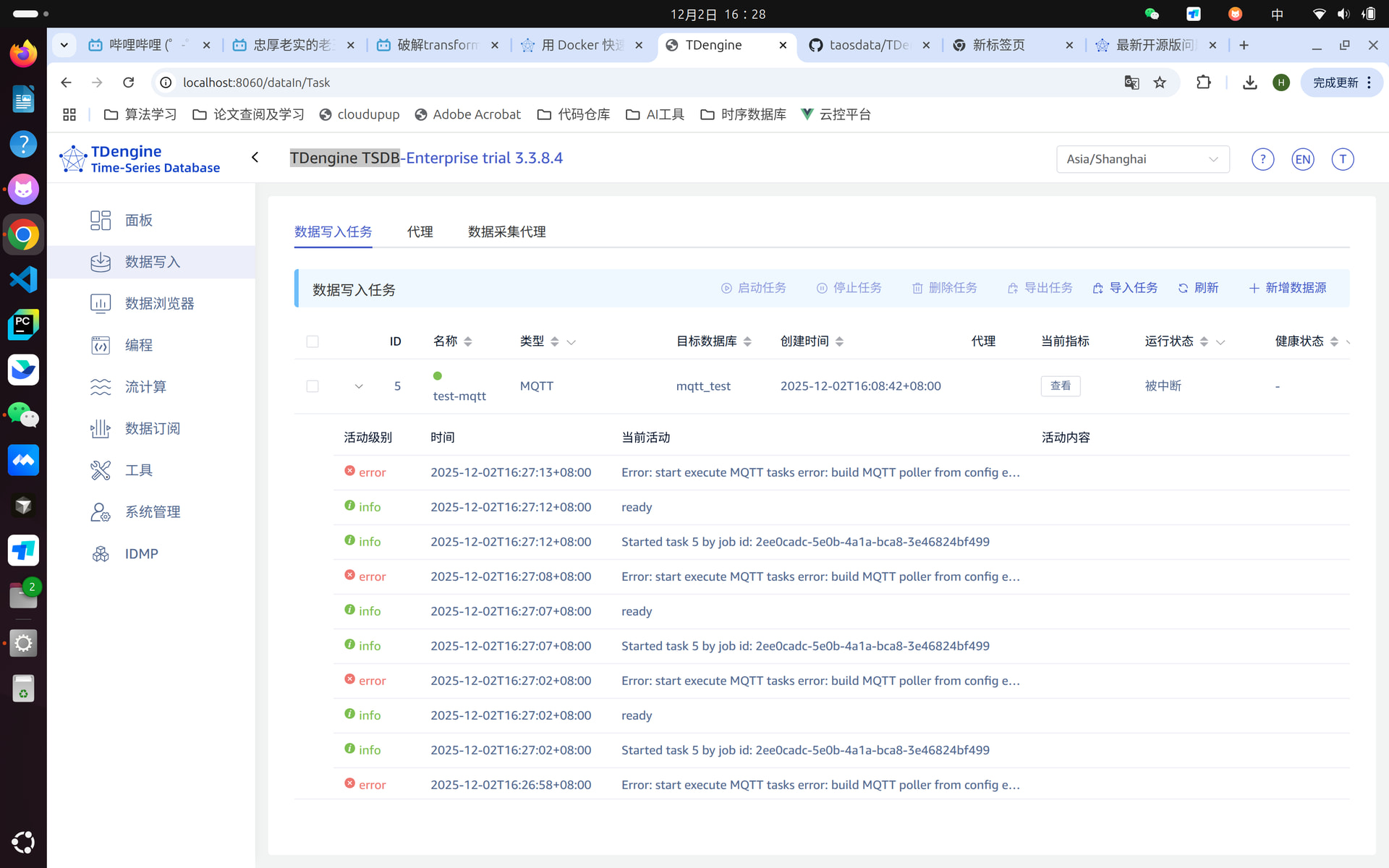Open user menu T avatar icon
The image size is (1389, 868).
click(x=1342, y=159)
